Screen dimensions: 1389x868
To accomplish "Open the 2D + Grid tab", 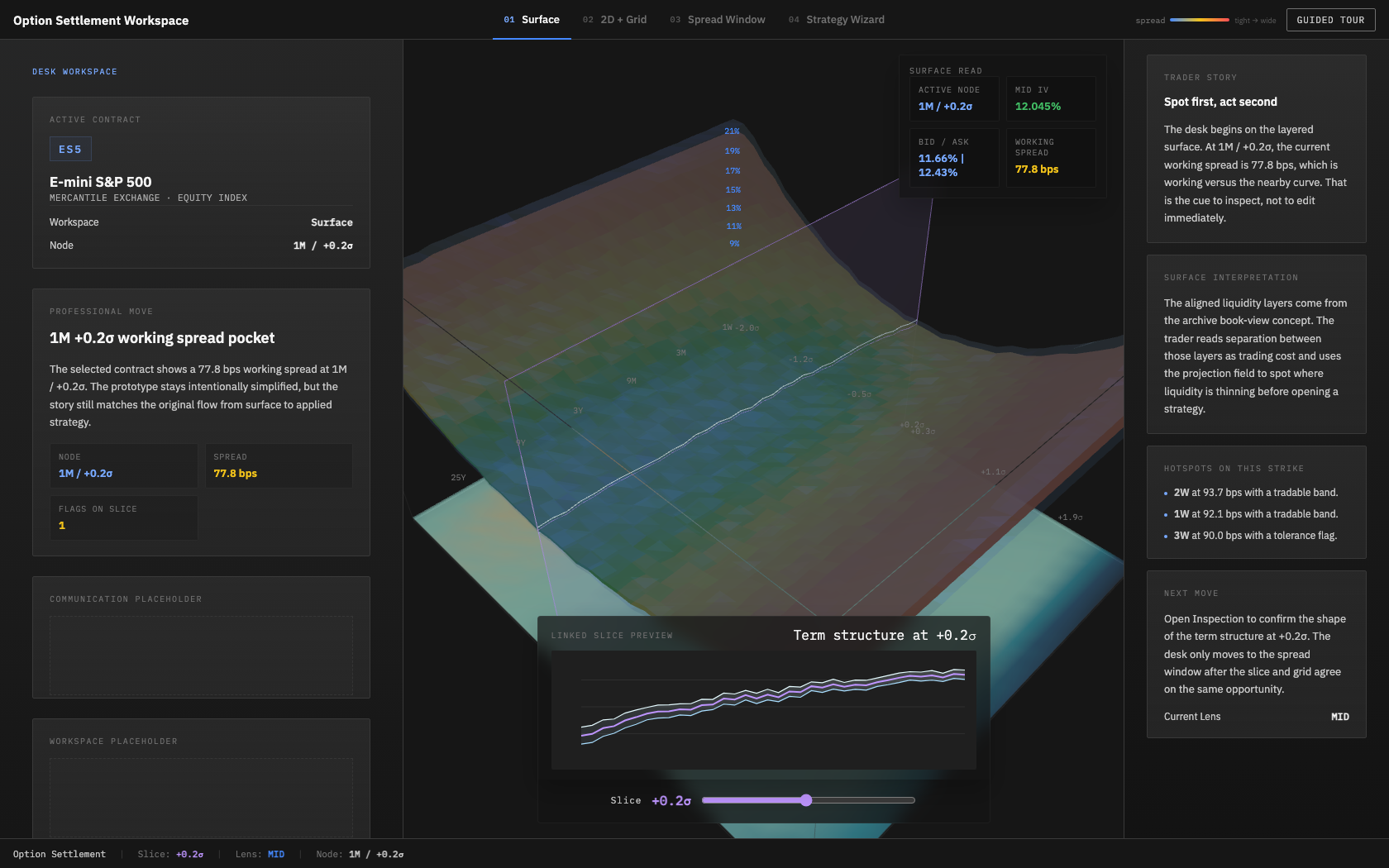I will [614, 20].
